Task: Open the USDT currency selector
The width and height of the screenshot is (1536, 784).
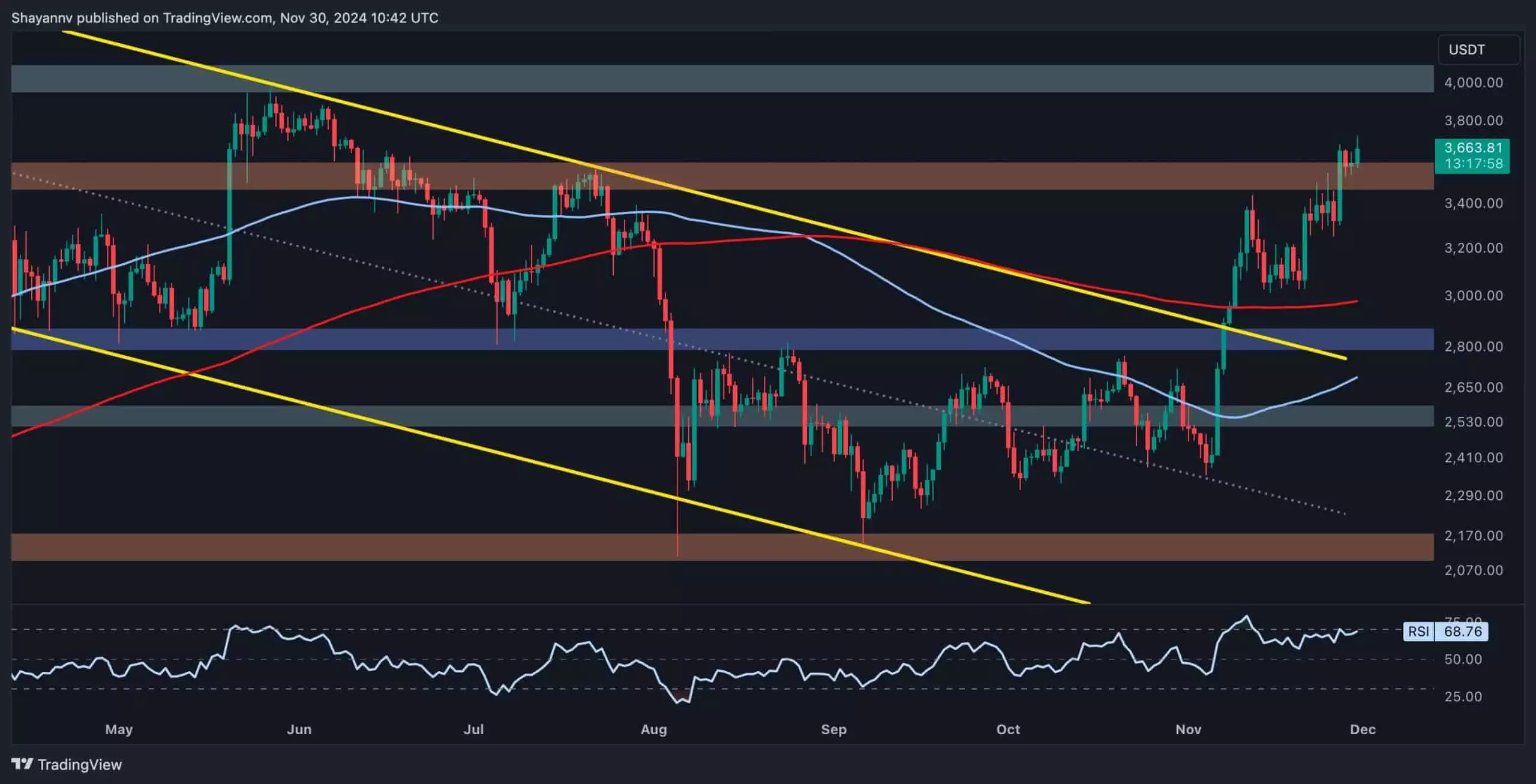Action: [x=1478, y=50]
